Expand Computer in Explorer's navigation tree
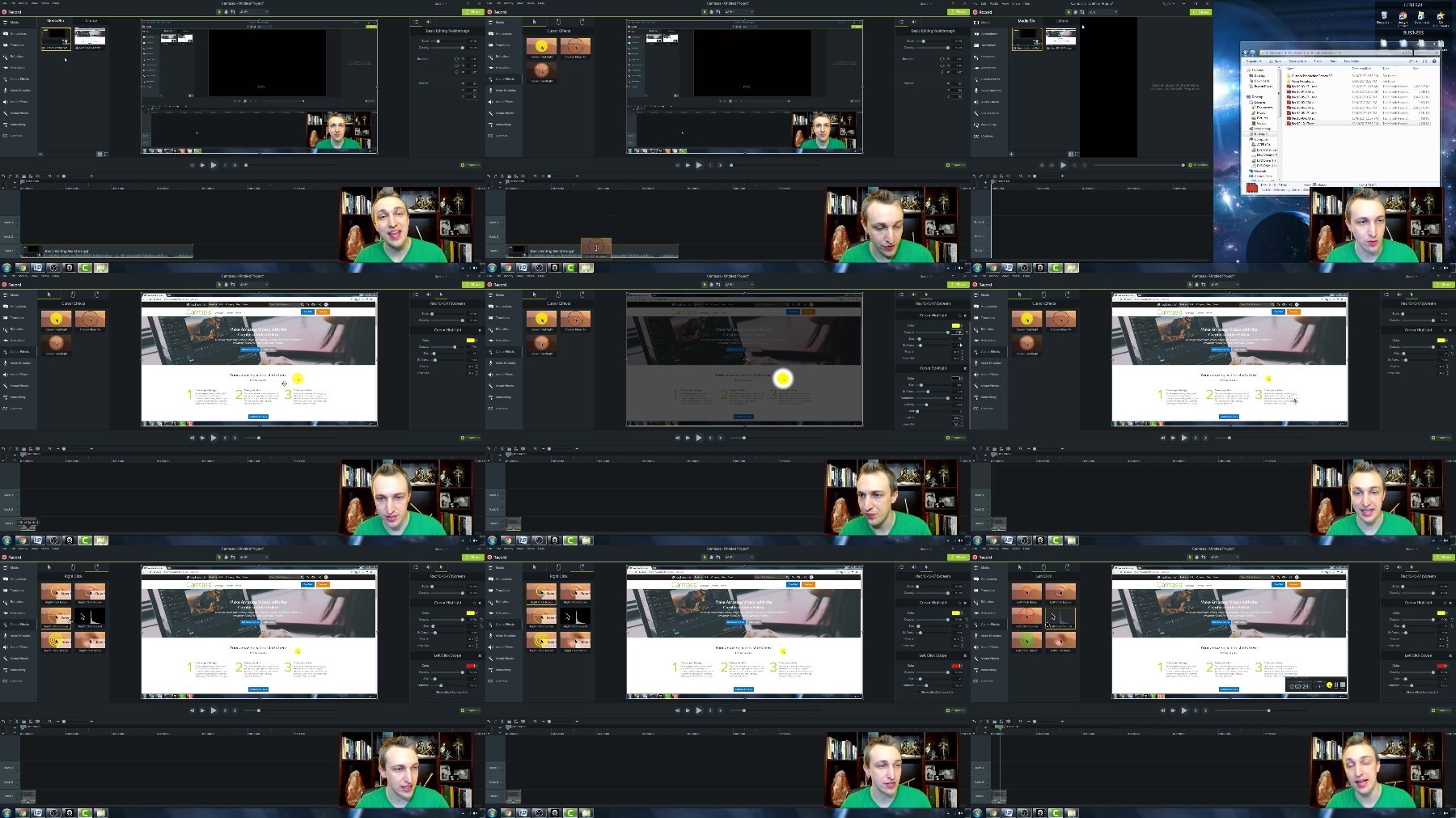The image size is (1456, 818). tap(1259, 139)
